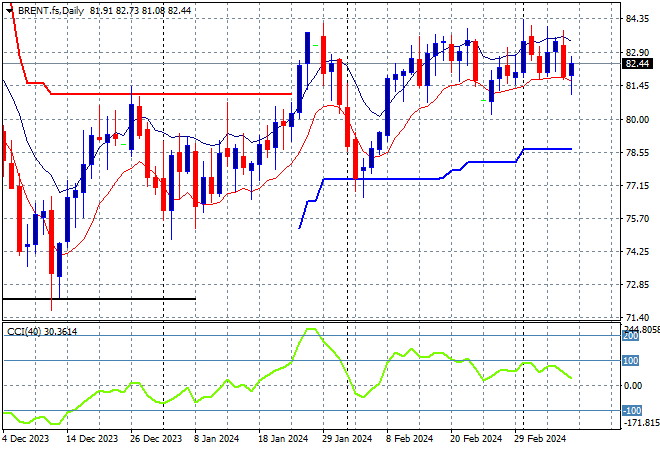
Task: Click the 26 Dec 2023 date label
Action: (156, 438)
